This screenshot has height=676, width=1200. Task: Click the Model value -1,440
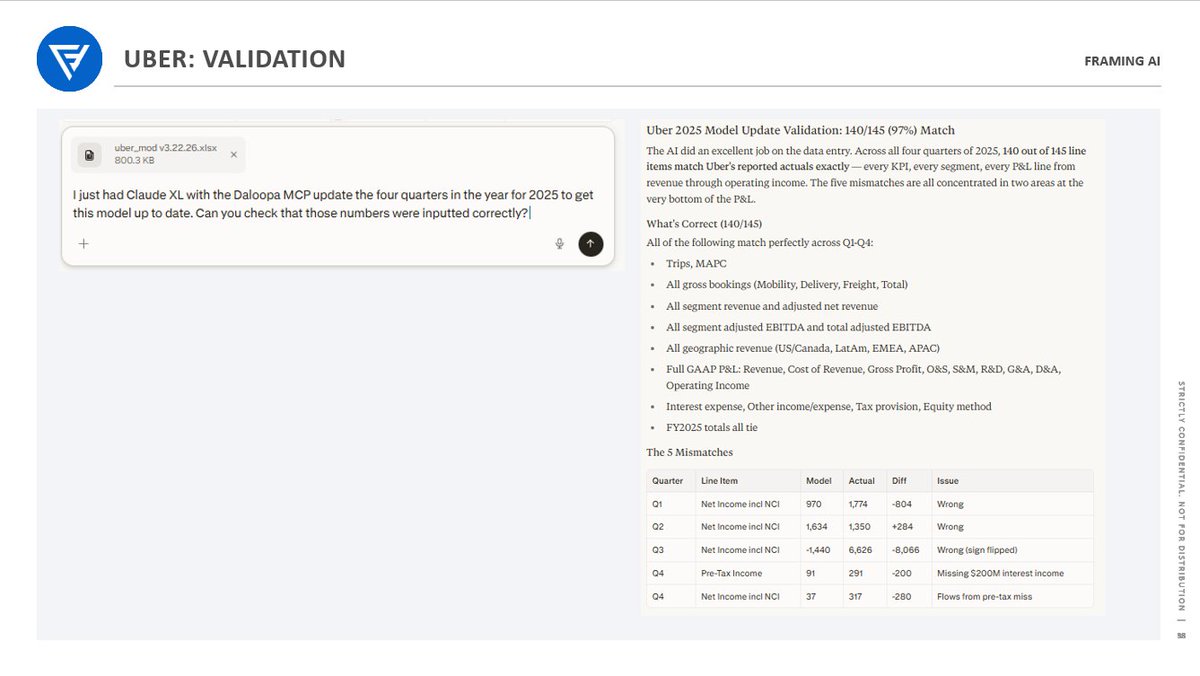[819, 550]
